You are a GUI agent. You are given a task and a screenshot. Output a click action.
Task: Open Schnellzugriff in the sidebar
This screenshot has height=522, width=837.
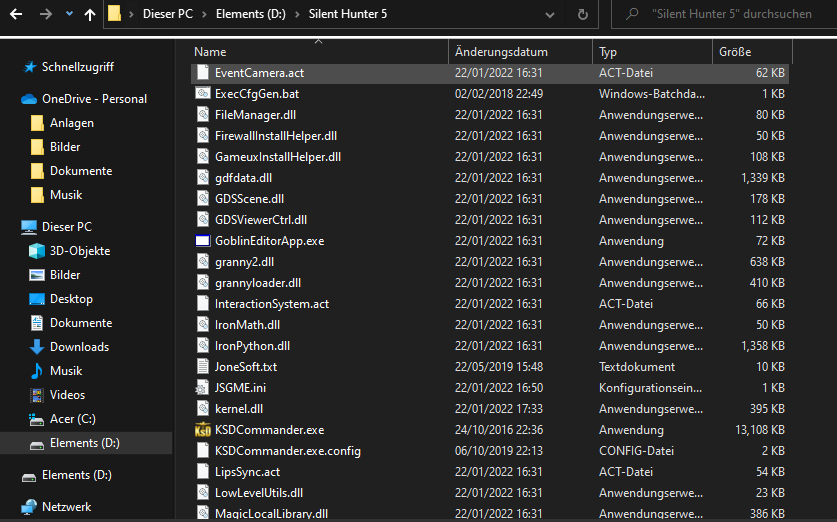click(x=77, y=67)
